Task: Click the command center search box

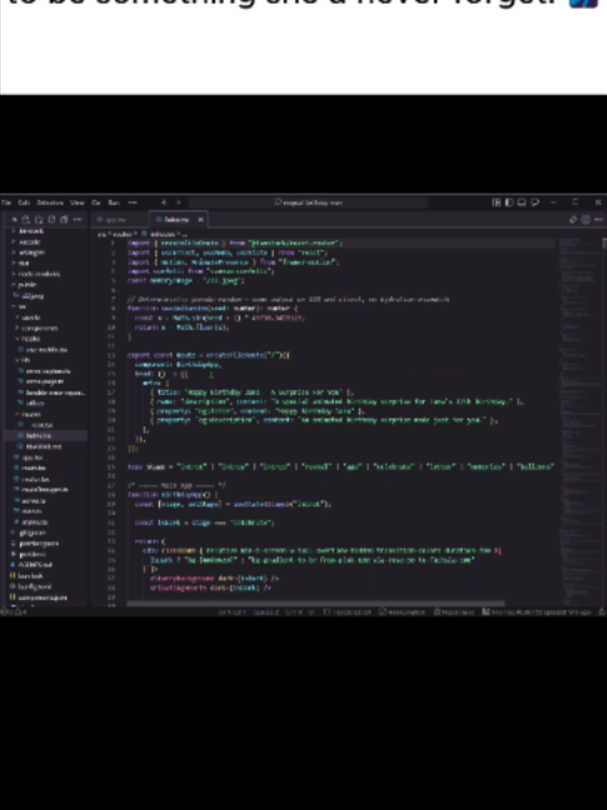Action: [308, 202]
